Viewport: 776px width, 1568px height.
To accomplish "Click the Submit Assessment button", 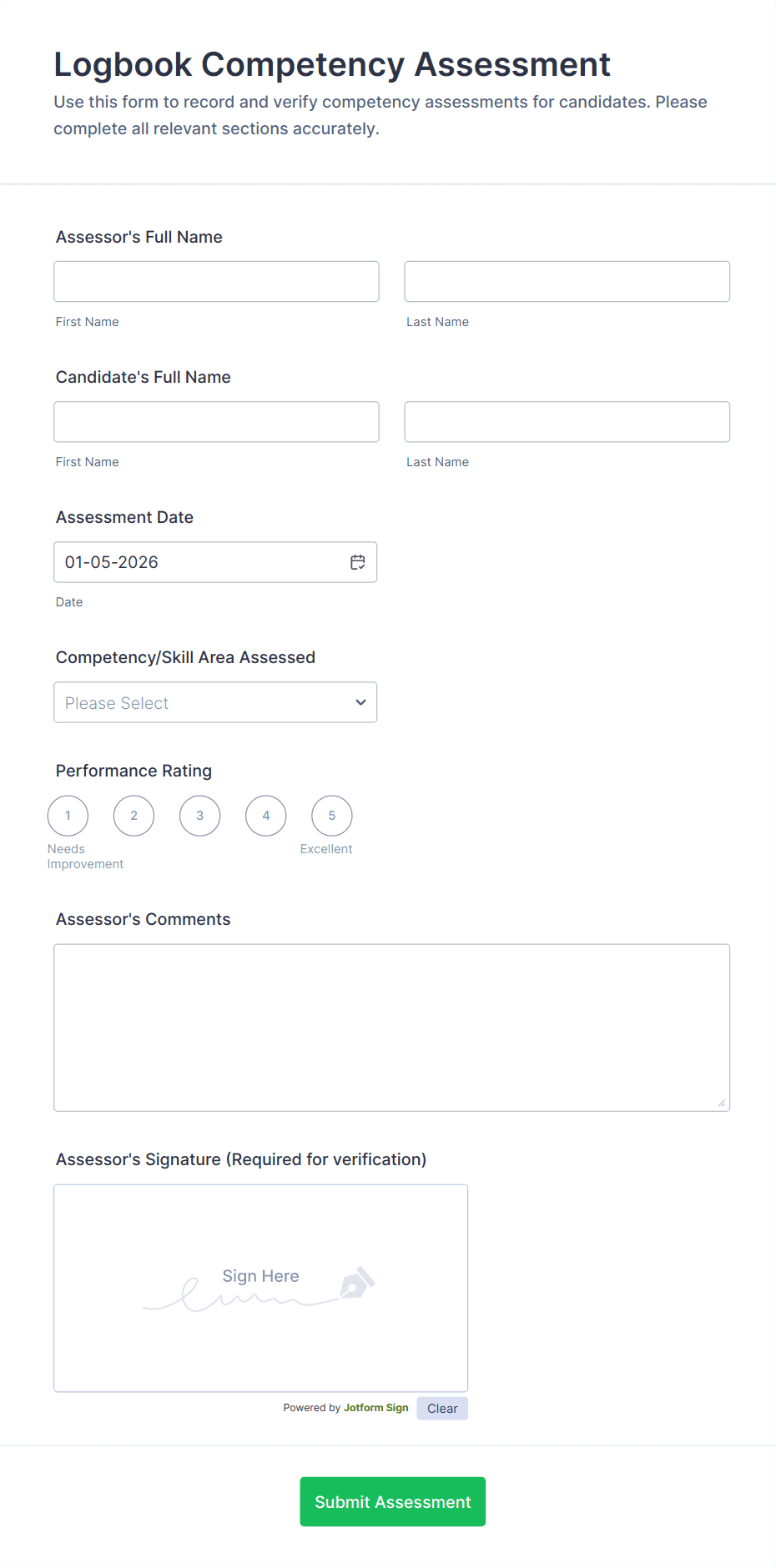I will click(392, 1501).
